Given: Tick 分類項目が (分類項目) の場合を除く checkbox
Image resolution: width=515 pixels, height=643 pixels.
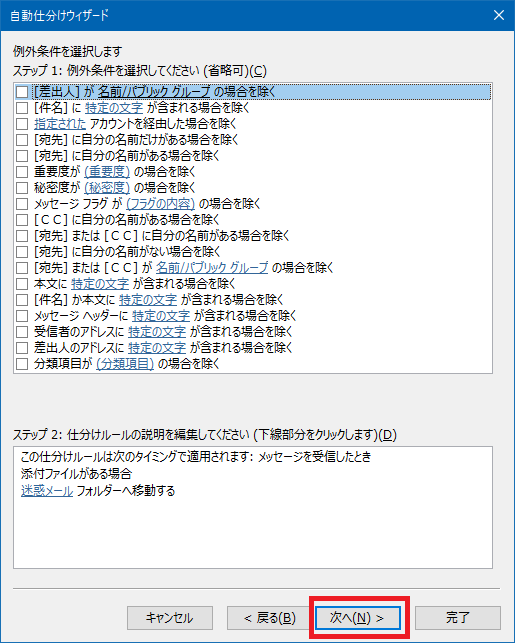Looking at the screenshot, I should click(22, 364).
